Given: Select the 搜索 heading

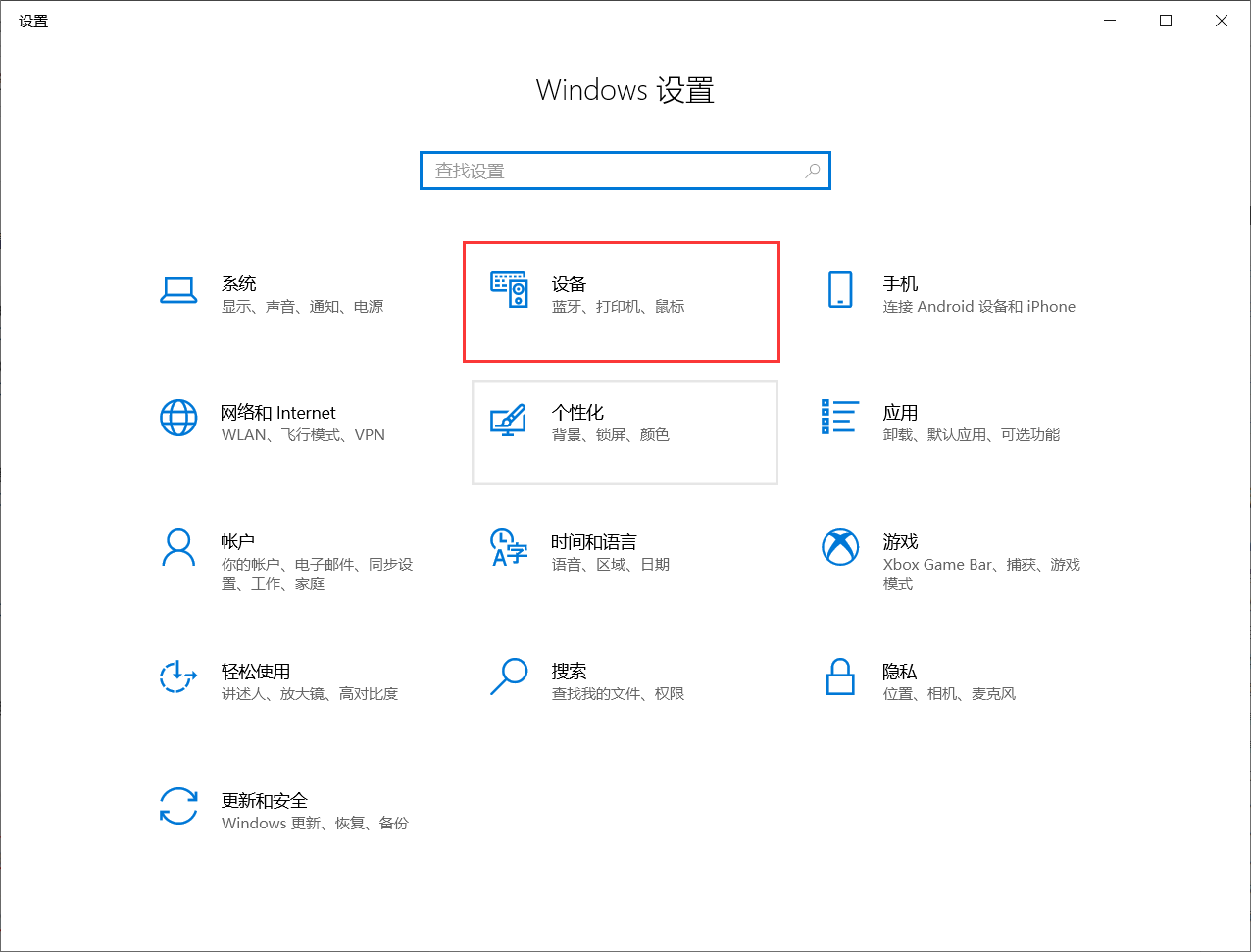Looking at the screenshot, I should coord(570,672).
